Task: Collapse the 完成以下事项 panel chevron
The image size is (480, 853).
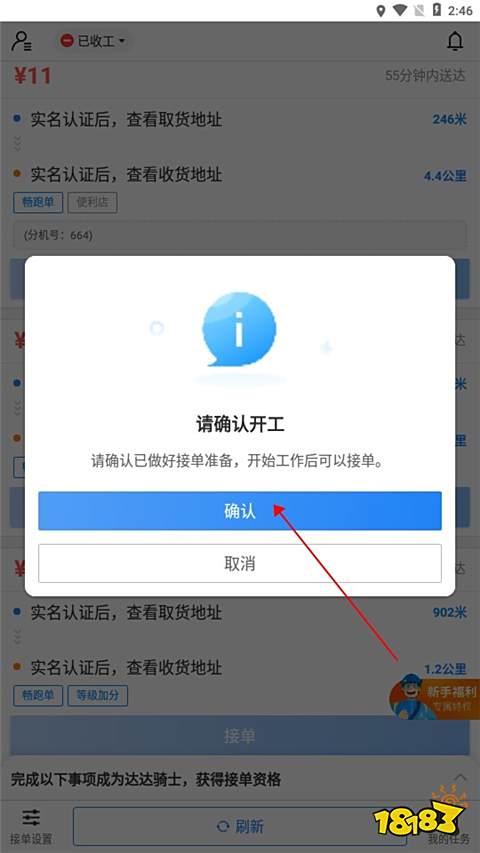Action: (460, 776)
